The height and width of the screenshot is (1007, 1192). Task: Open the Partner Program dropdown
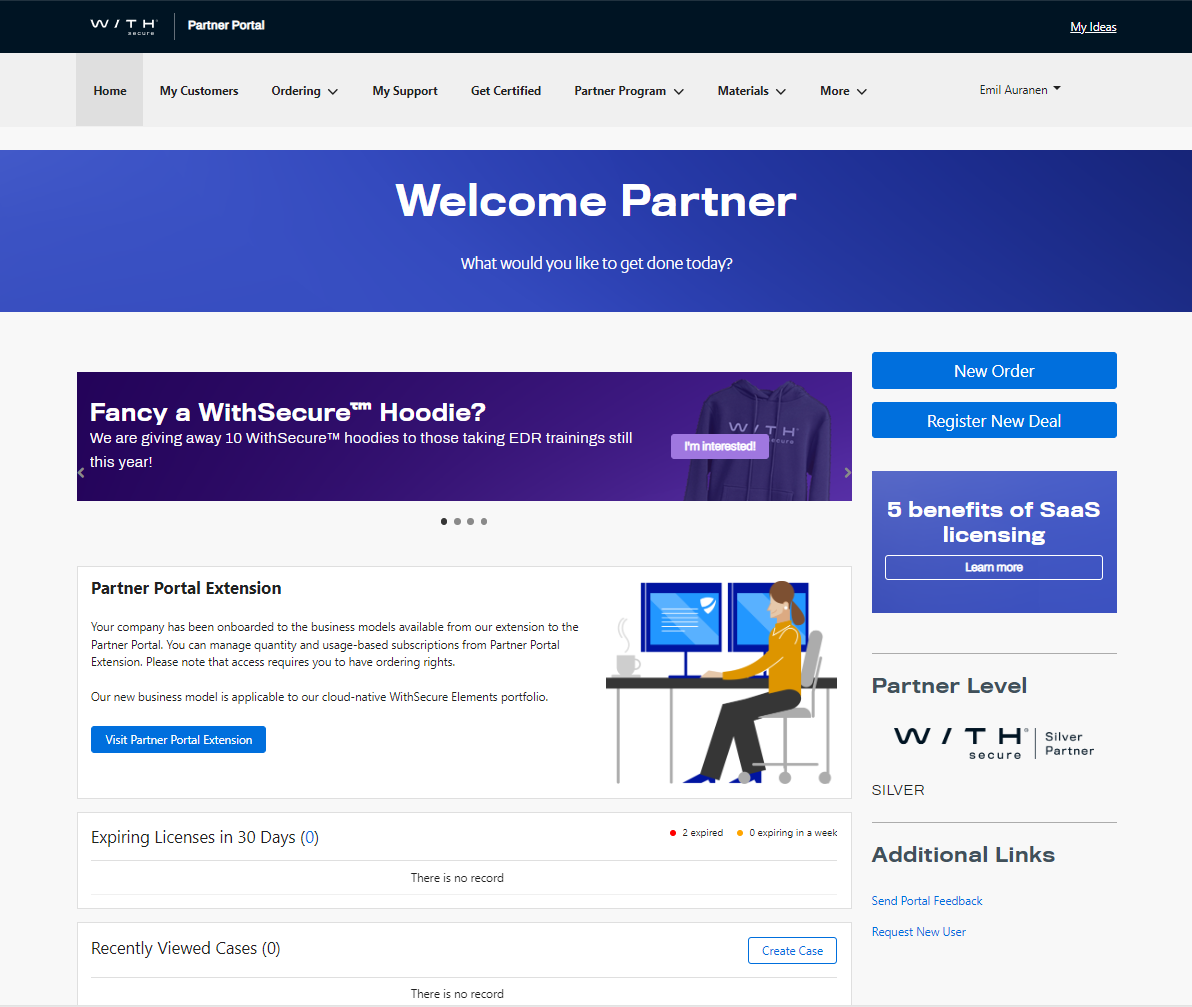[x=628, y=90]
